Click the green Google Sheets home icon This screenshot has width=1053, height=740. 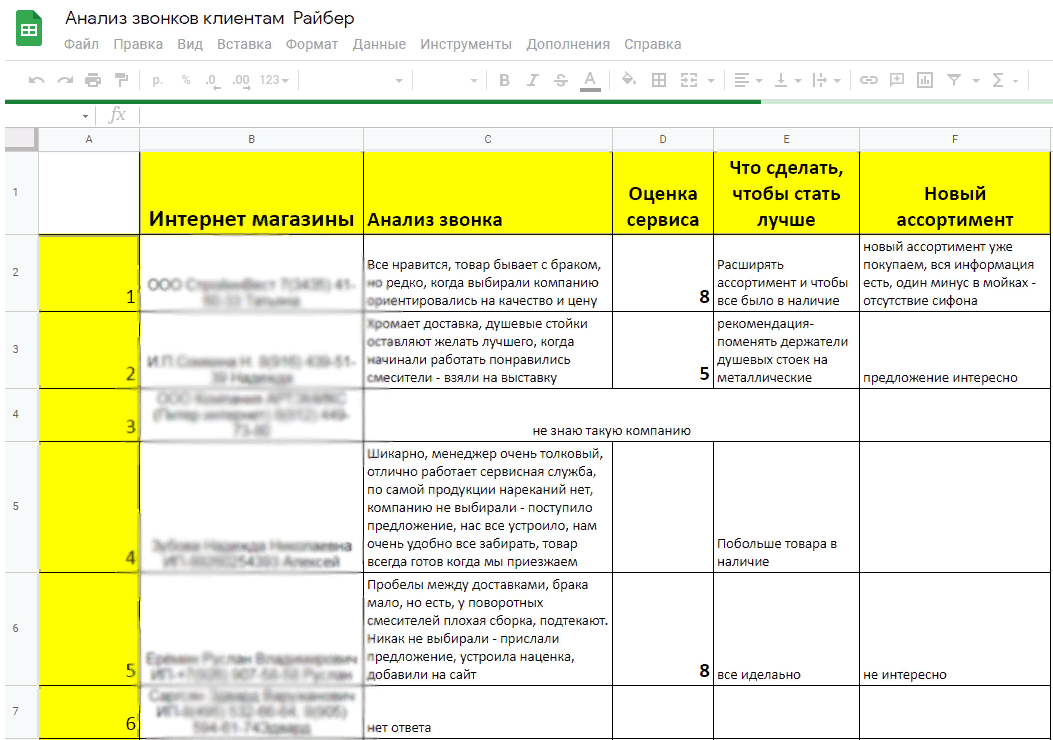click(x=29, y=30)
